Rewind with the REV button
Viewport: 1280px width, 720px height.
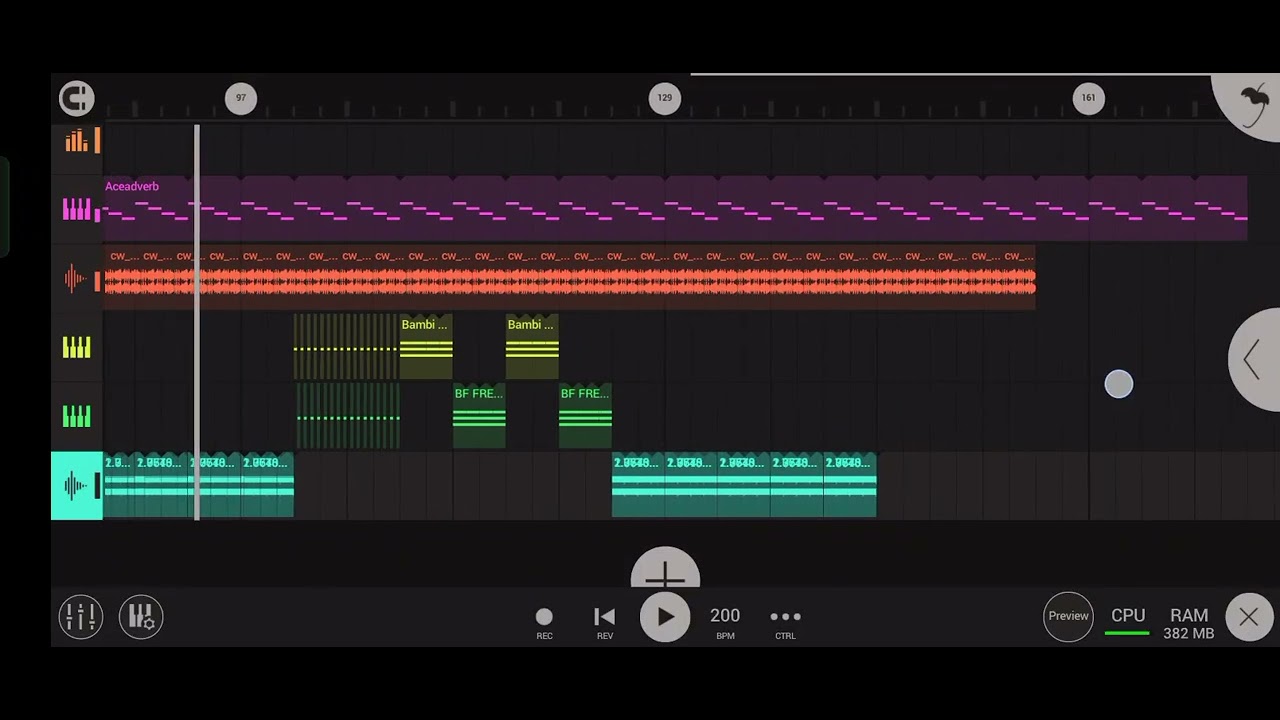604,623
